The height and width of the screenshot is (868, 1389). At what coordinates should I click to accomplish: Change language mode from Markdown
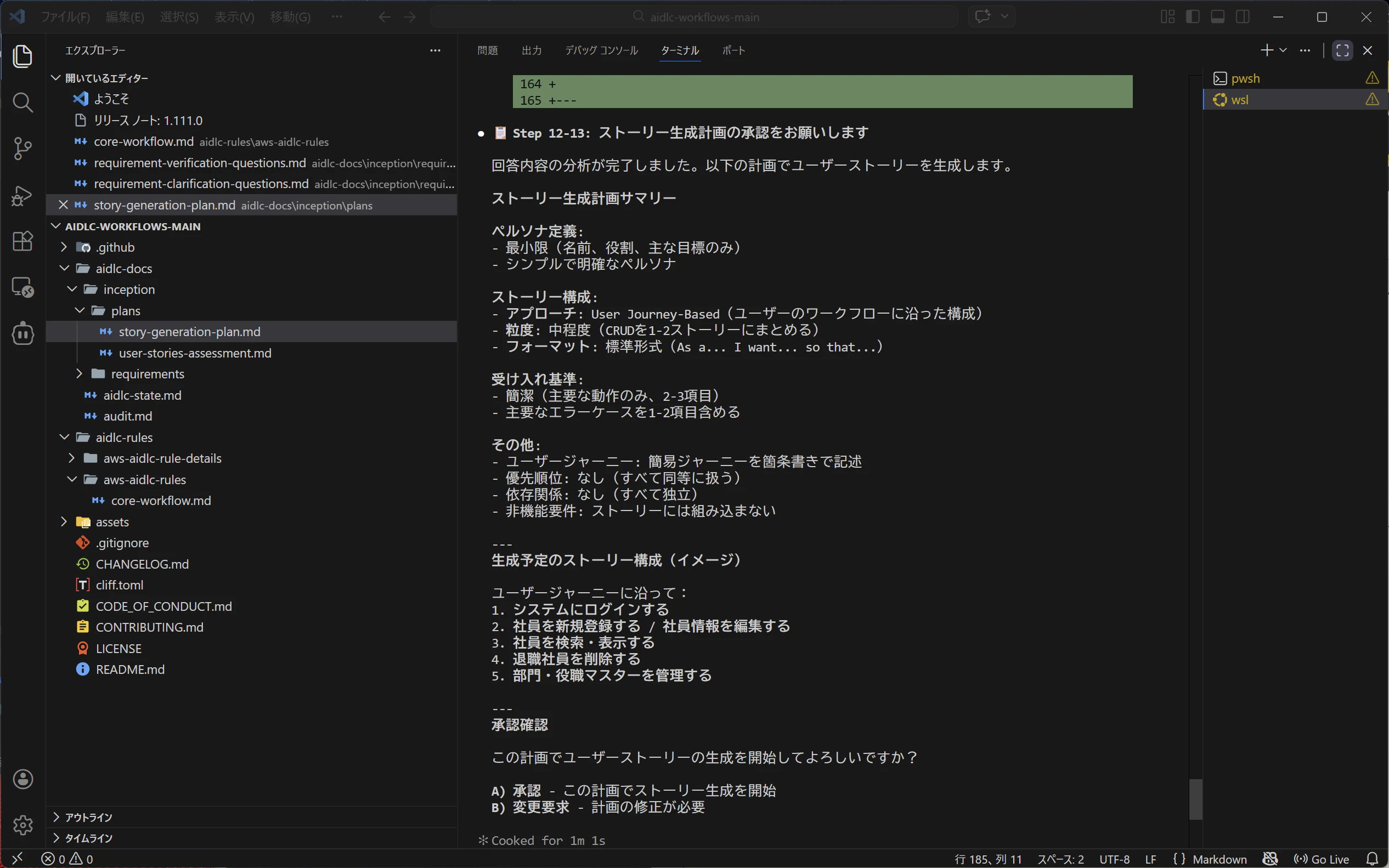point(1219,859)
